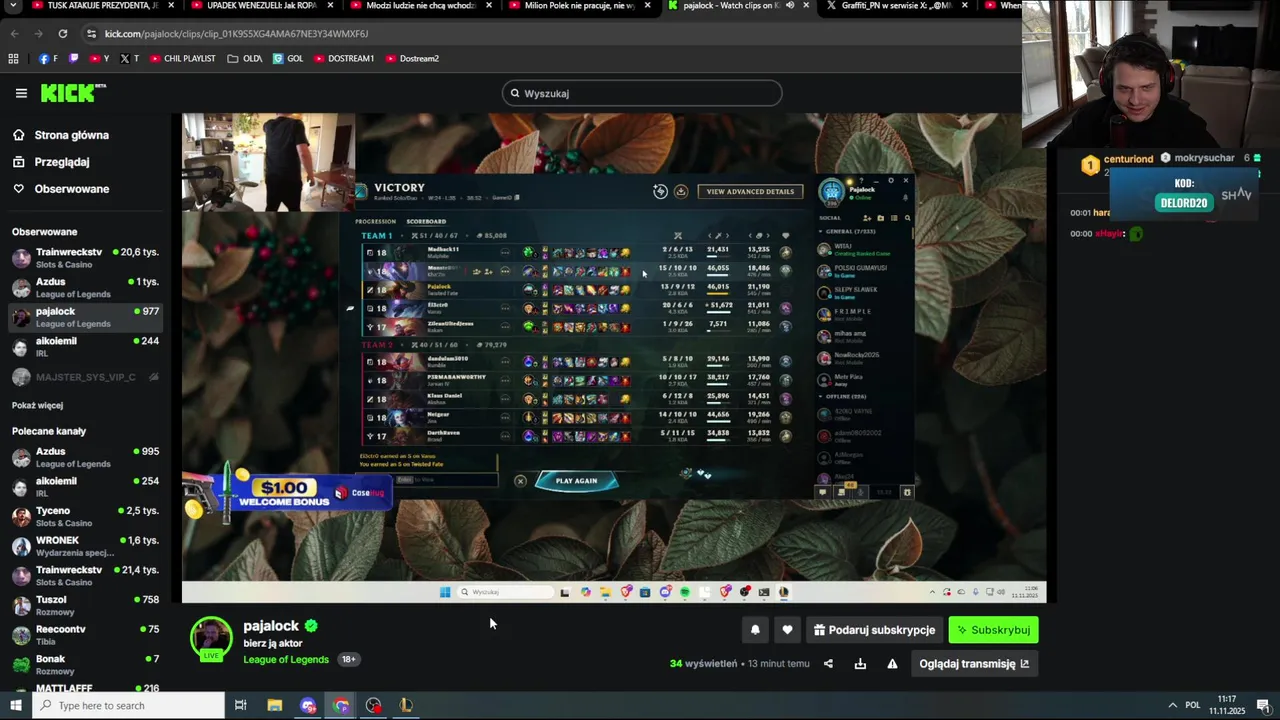The width and height of the screenshot is (1280, 720).
Task: Click the Chrome address bar URL
Action: coord(236,33)
